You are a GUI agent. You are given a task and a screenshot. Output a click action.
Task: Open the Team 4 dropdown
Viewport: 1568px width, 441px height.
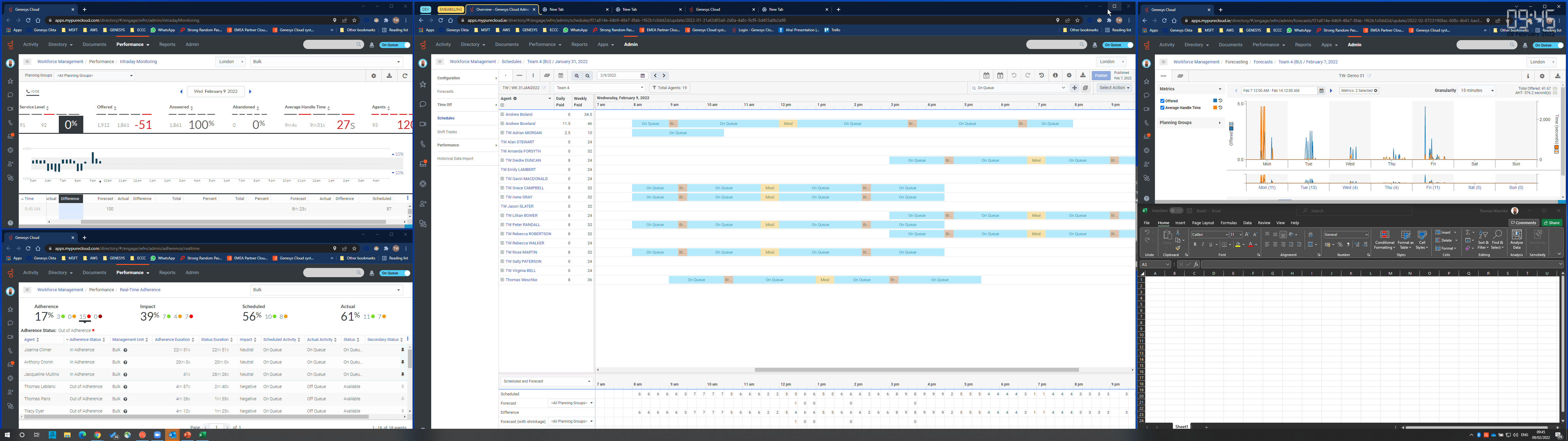[599, 88]
